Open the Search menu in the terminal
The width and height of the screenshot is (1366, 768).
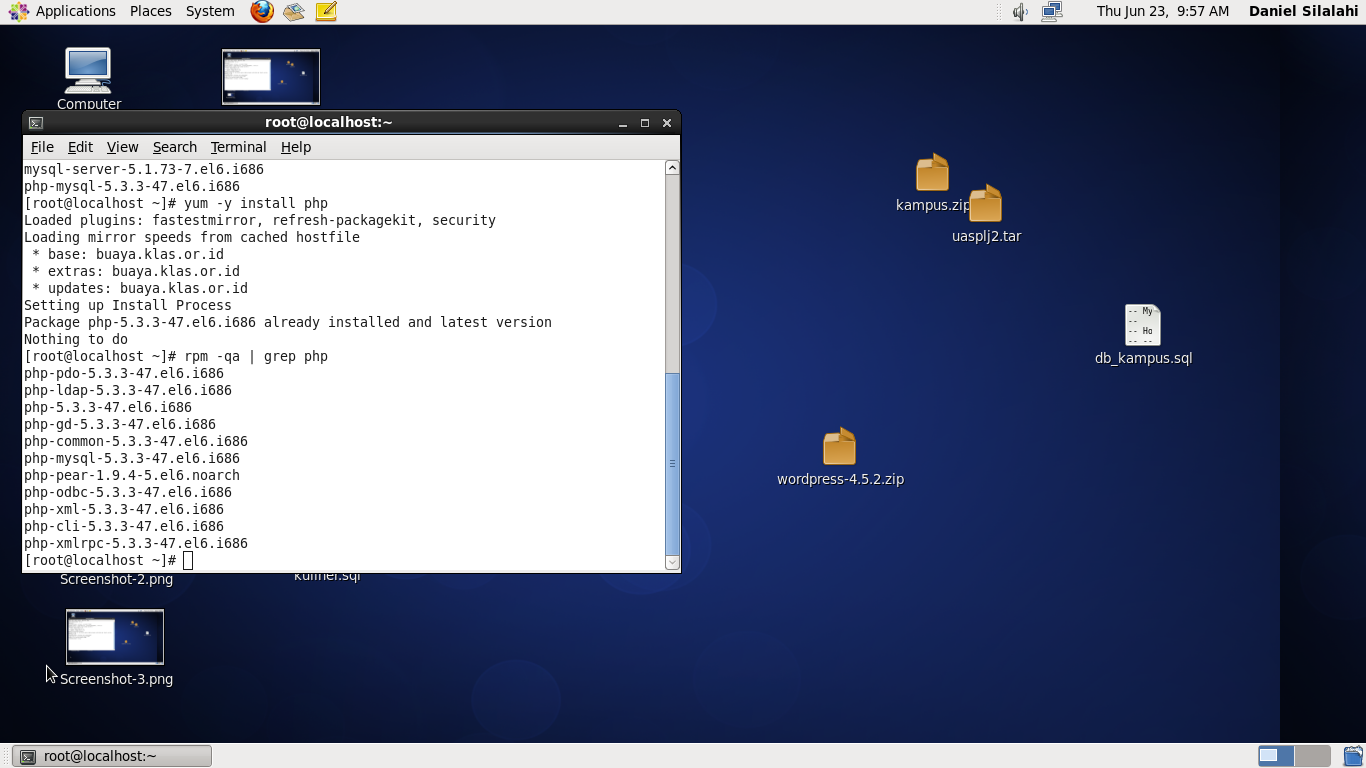(174, 146)
